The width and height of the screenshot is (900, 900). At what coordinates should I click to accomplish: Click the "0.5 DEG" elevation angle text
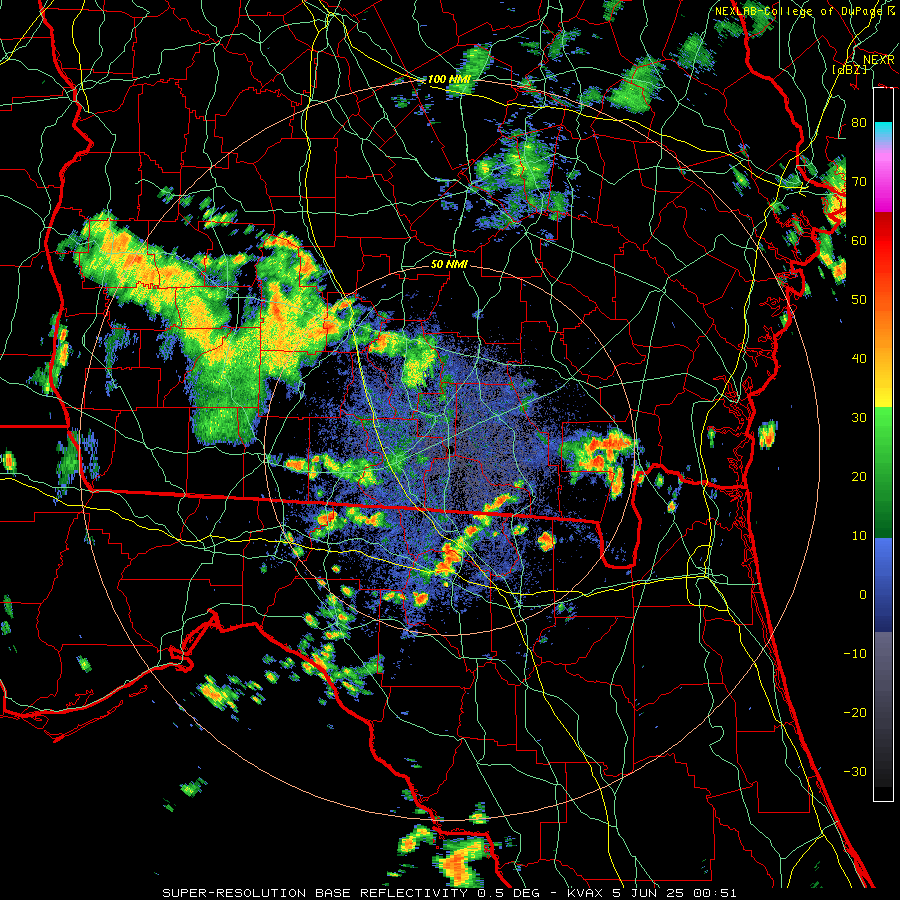(510, 893)
